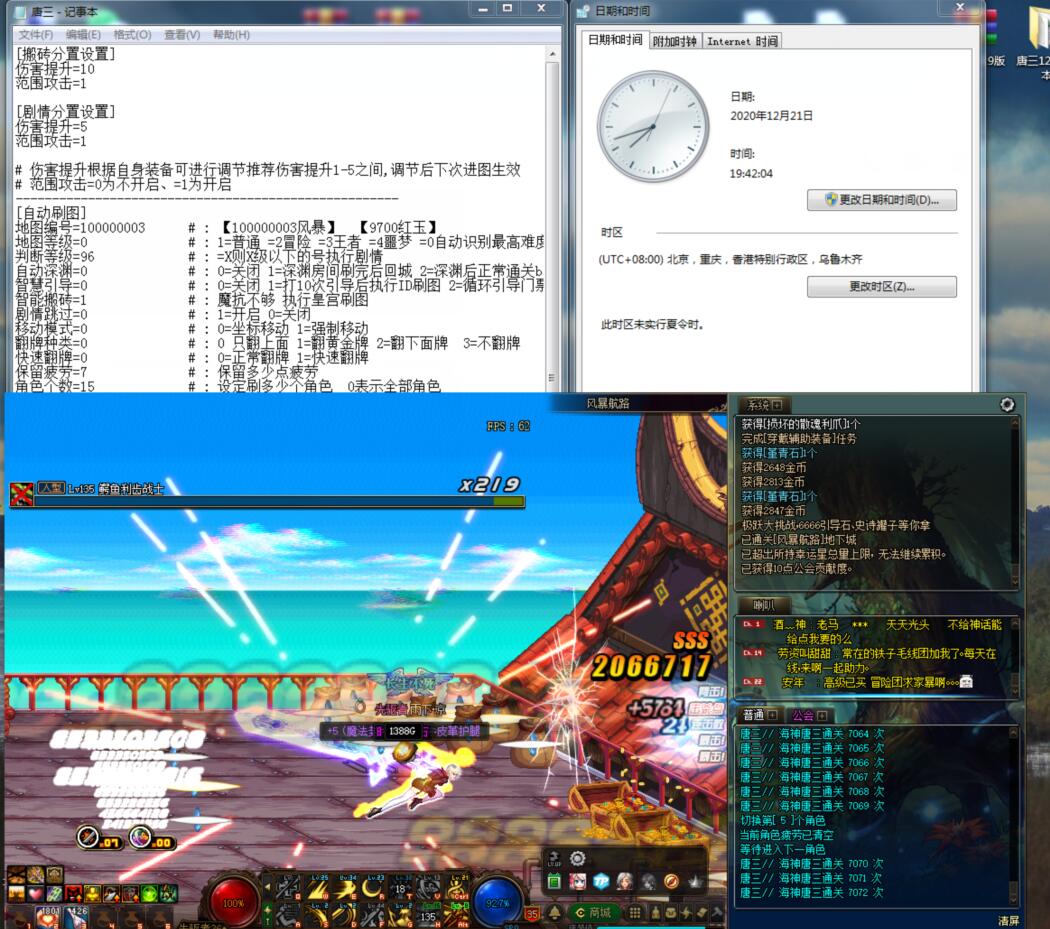Screen dimensions: 1050x929
Task: Open the gear settings icon above quick menu
Action: click(577, 858)
